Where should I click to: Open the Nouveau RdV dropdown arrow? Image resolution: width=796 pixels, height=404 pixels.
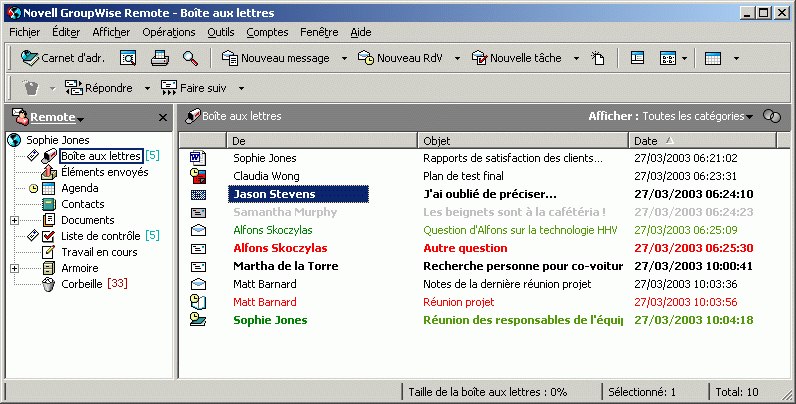pos(457,59)
